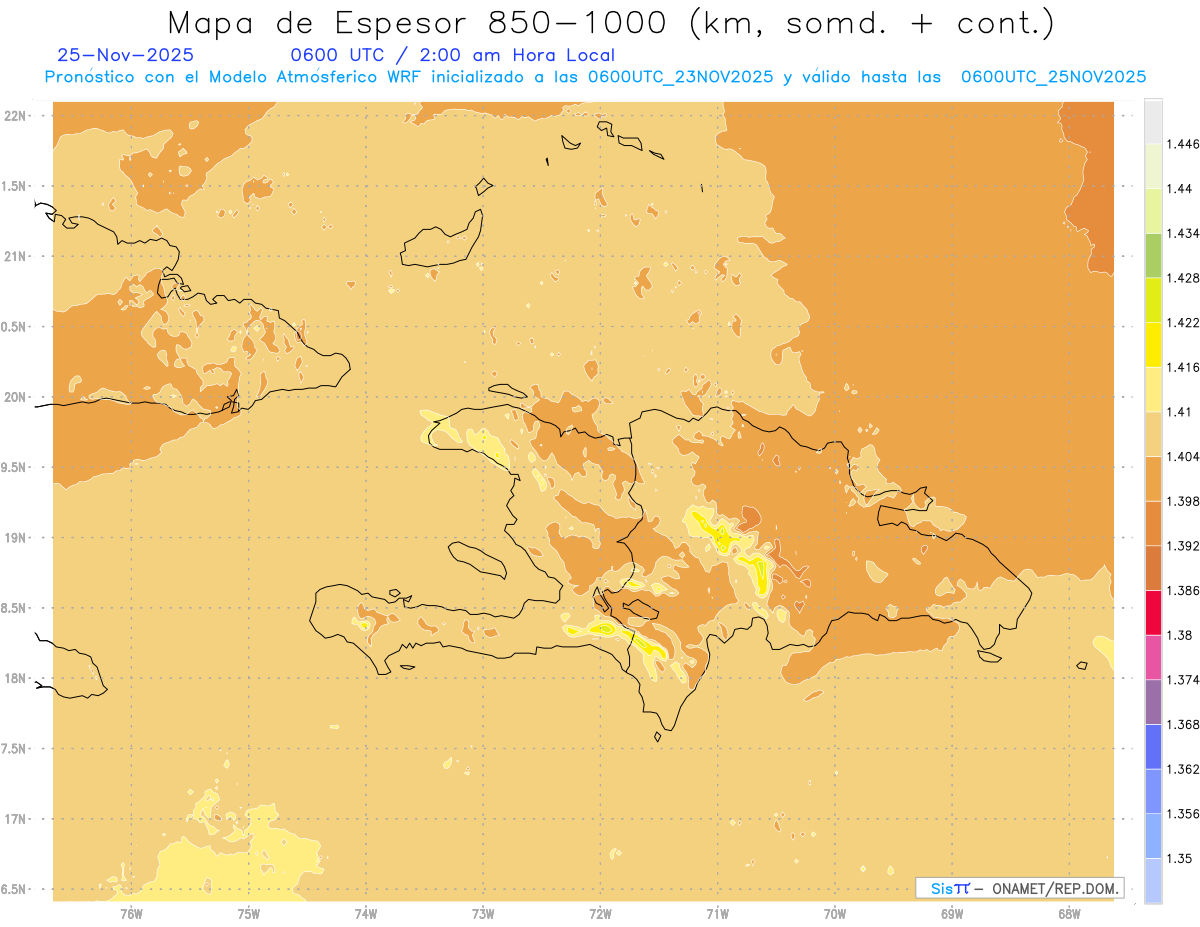The height and width of the screenshot is (927, 1200).
Task: Click the legend value '1.356'
Action: 1184,814
